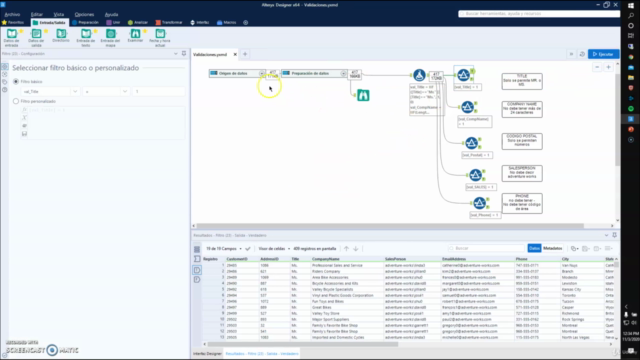This screenshot has height=360, width=640.
Task: Show messages list icon in results sidebar
Action: click(x=197, y=249)
